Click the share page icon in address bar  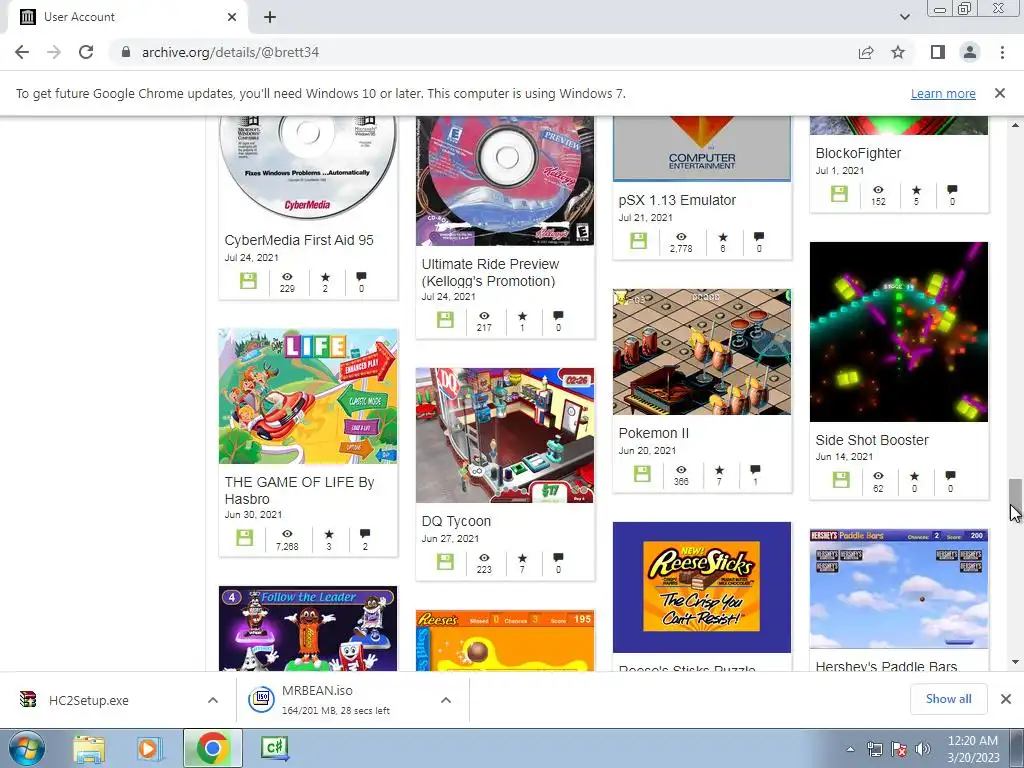(866, 52)
